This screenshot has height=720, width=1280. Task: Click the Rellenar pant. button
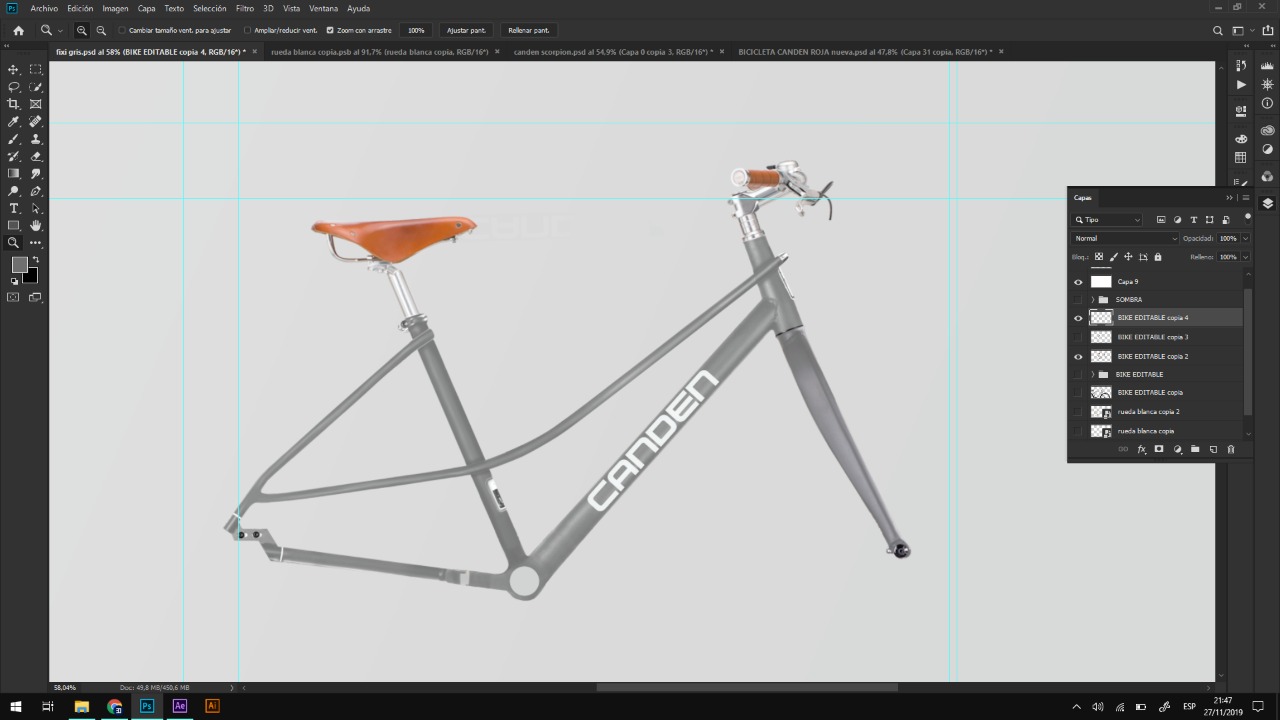[x=528, y=30]
